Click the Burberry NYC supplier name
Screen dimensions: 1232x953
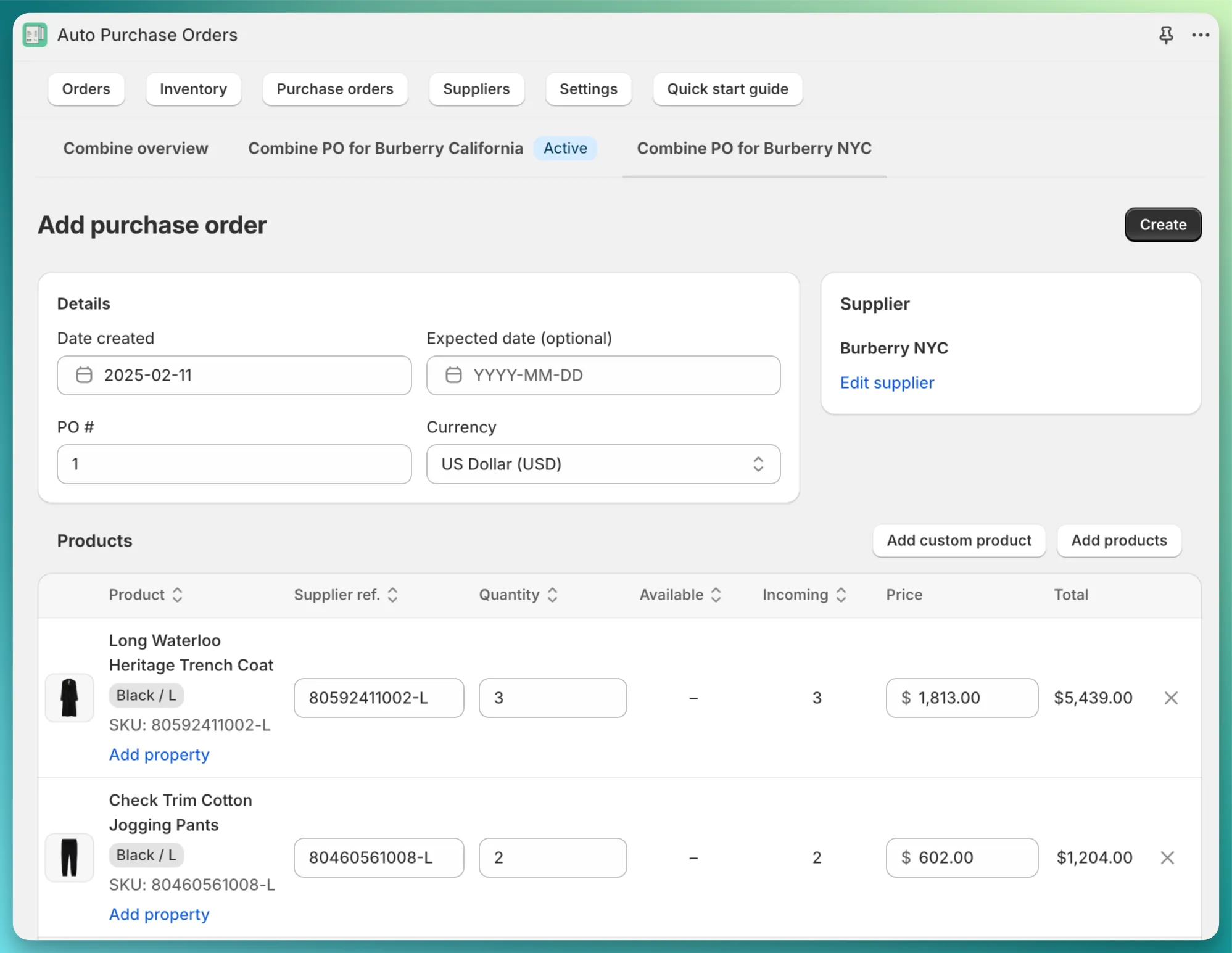(x=894, y=348)
